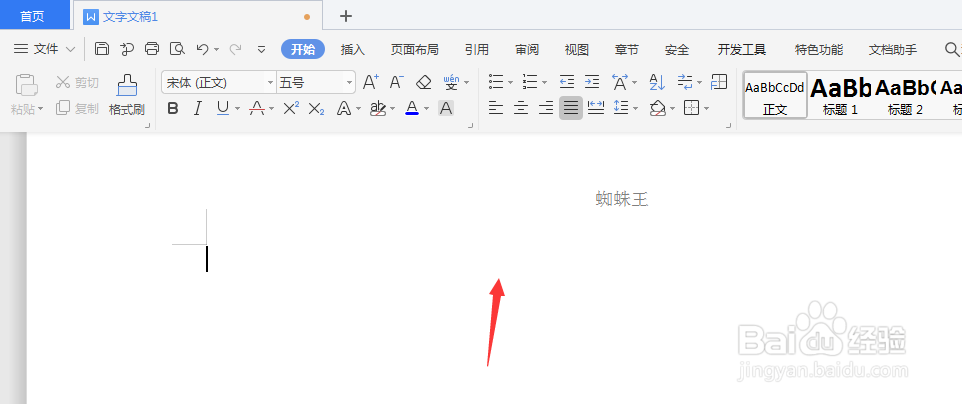The height and width of the screenshot is (404, 962).
Task: Apply the blue font color A button
Action: point(412,109)
